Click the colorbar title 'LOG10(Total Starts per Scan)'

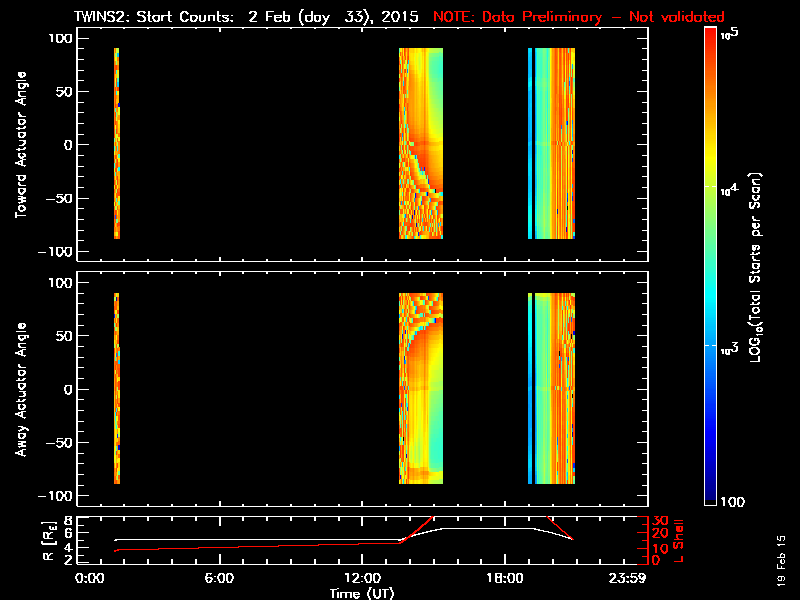click(x=755, y=267)
